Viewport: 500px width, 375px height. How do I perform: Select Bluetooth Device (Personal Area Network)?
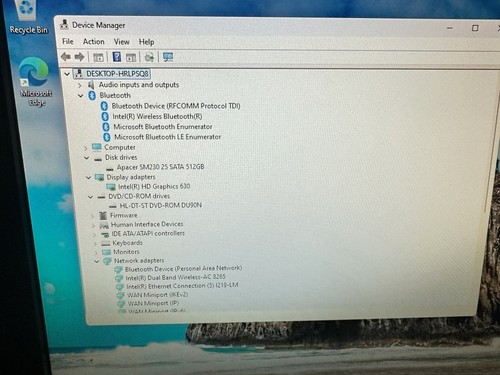tap(183, 268)
